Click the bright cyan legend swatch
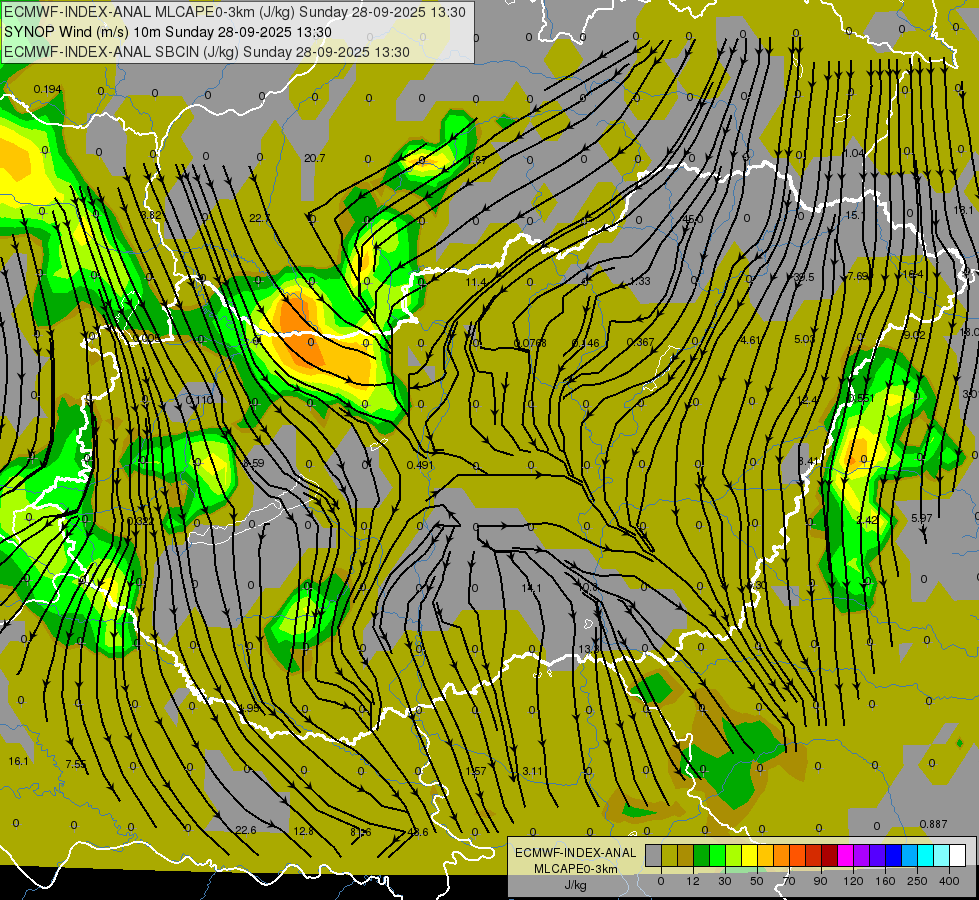Screen dimensions: 979x900 tap(925, 856)
